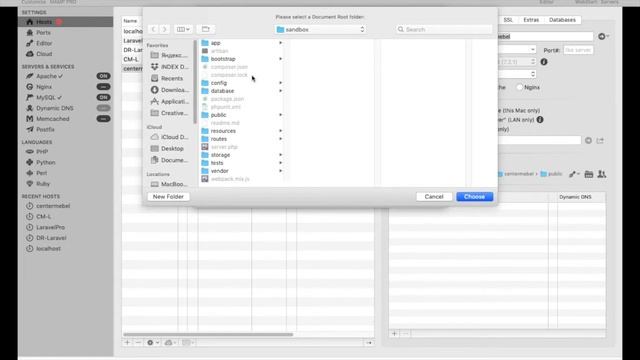
Task: Switch to the Databases tab
Action: tap(562, 20)
